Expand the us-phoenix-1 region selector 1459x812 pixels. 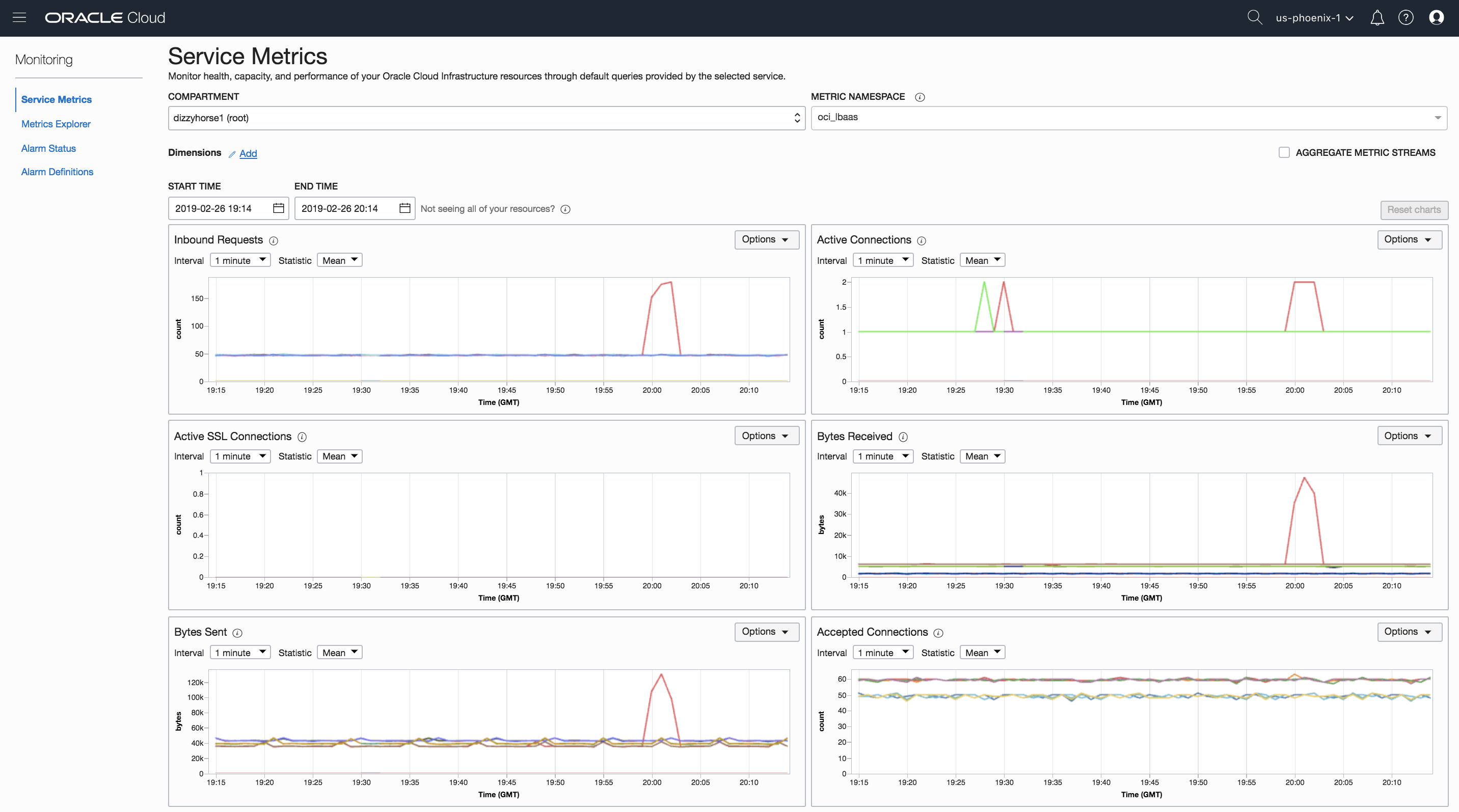pyautogui.click(x=1314, y=17)
